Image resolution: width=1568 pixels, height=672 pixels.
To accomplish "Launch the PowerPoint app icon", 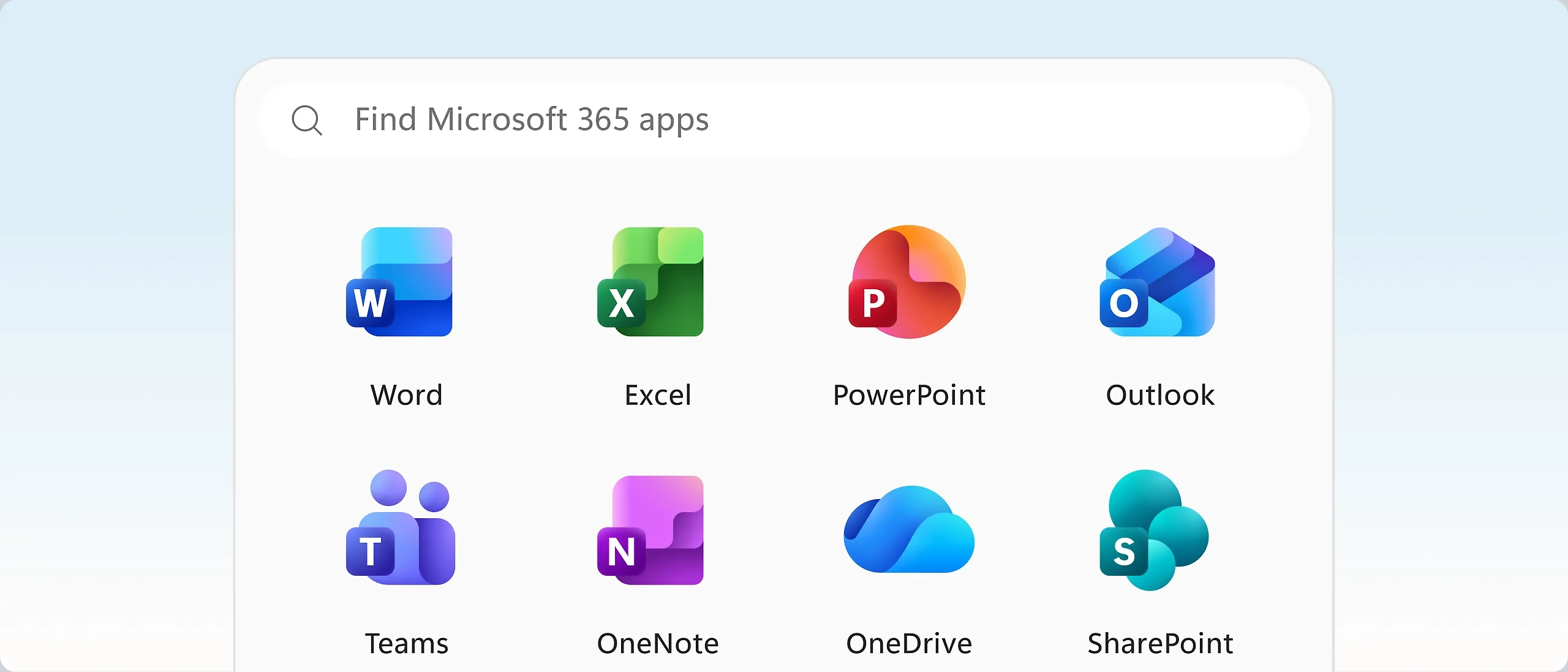I will coord(908,282).
